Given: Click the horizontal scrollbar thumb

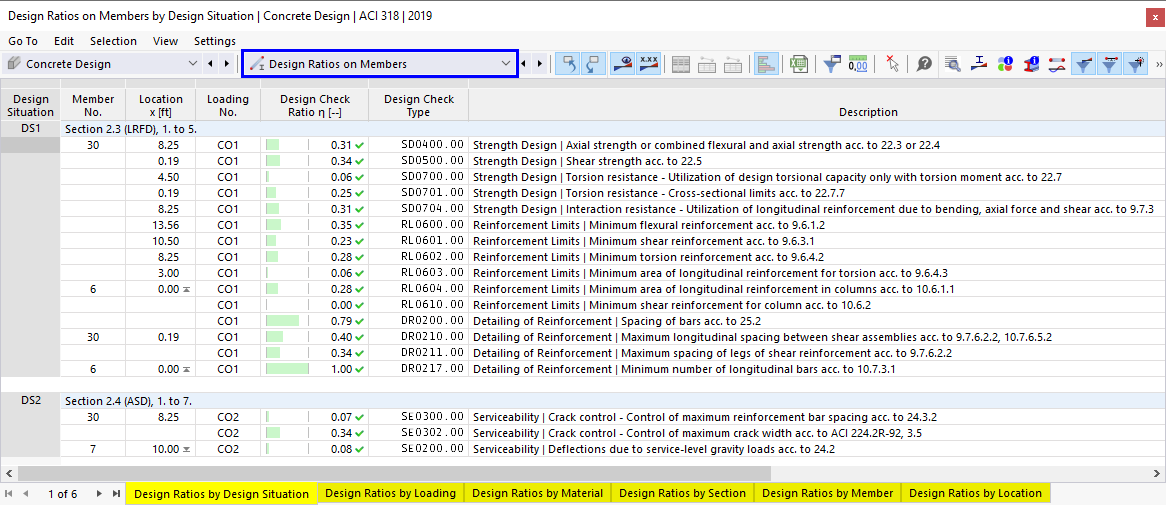Looking at the screenshot, I should tap(395, 473).
